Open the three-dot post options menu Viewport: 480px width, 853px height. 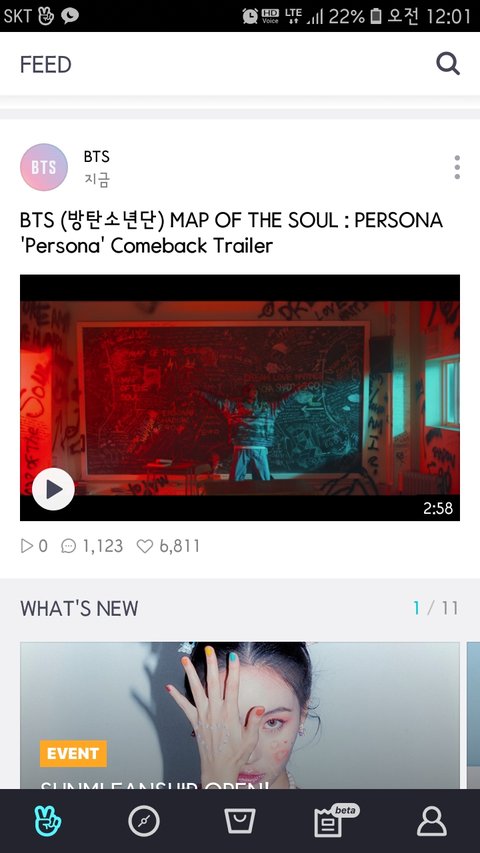457,167
